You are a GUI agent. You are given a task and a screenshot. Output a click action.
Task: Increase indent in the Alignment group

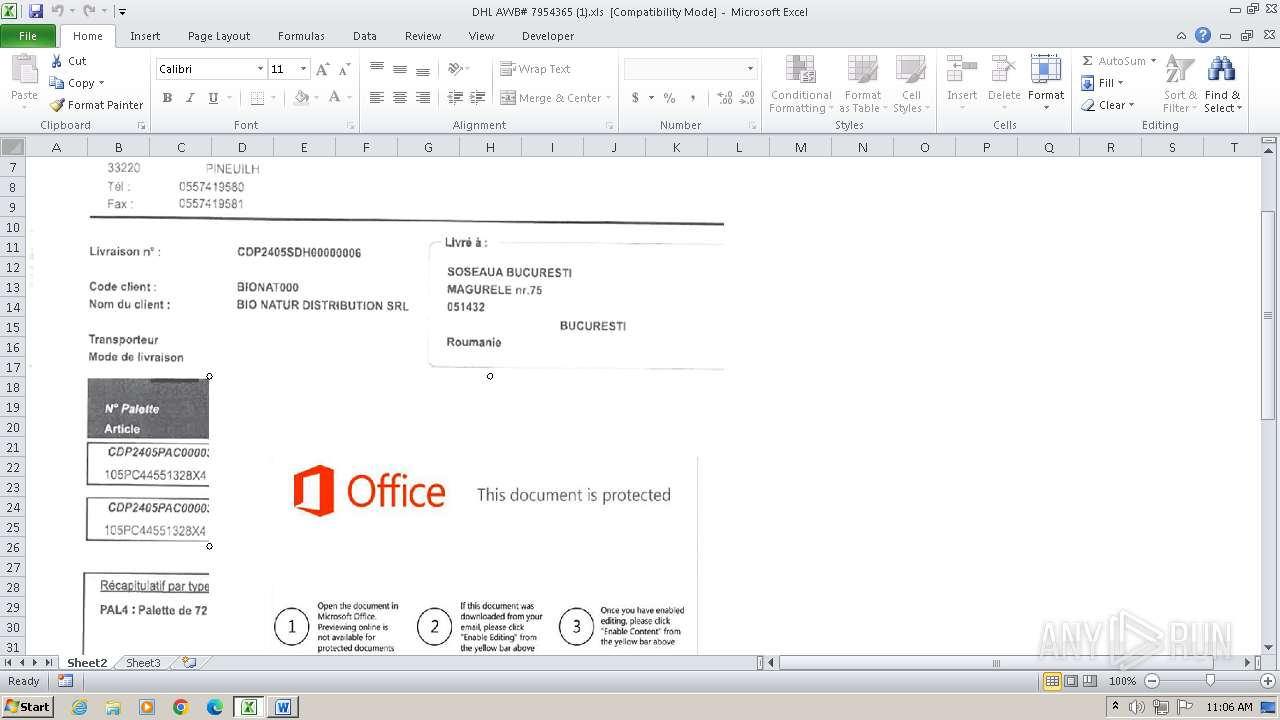pos(478,98)
